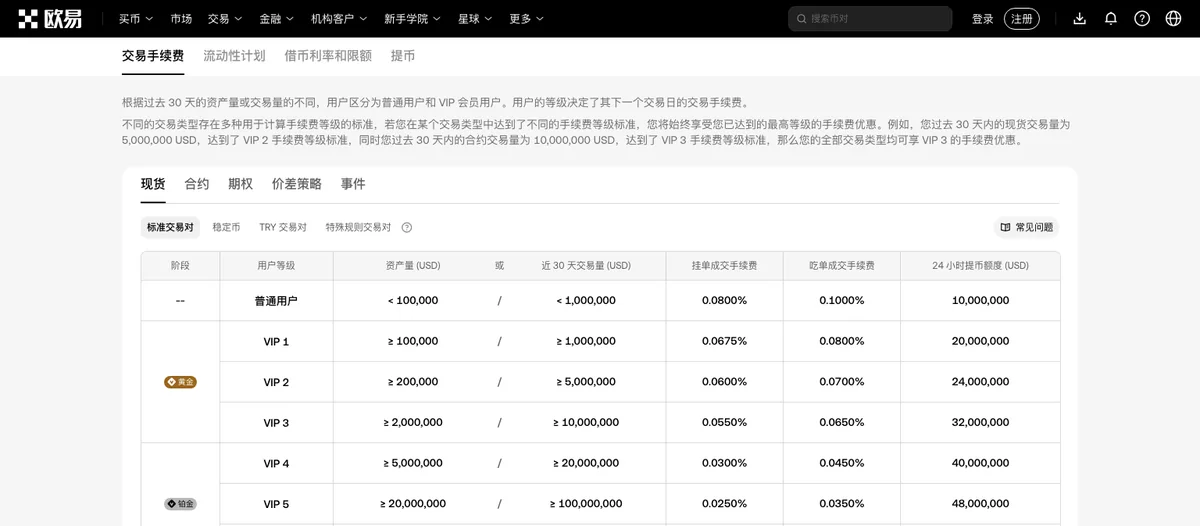The image size is (1200, 526).
Task: Open the language globe icon
Action: click(1173, 18)
